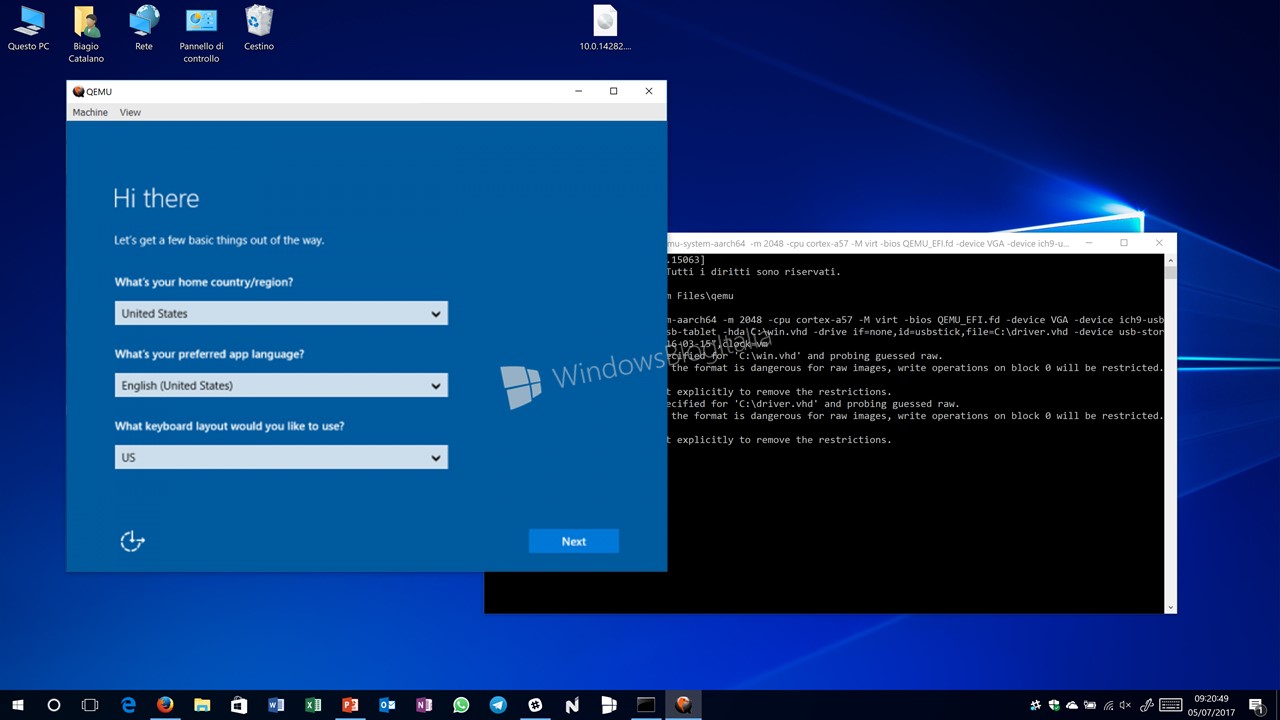Launch OneNote from the taskbar
The image size is (1280, 720).
pos(424,705)
